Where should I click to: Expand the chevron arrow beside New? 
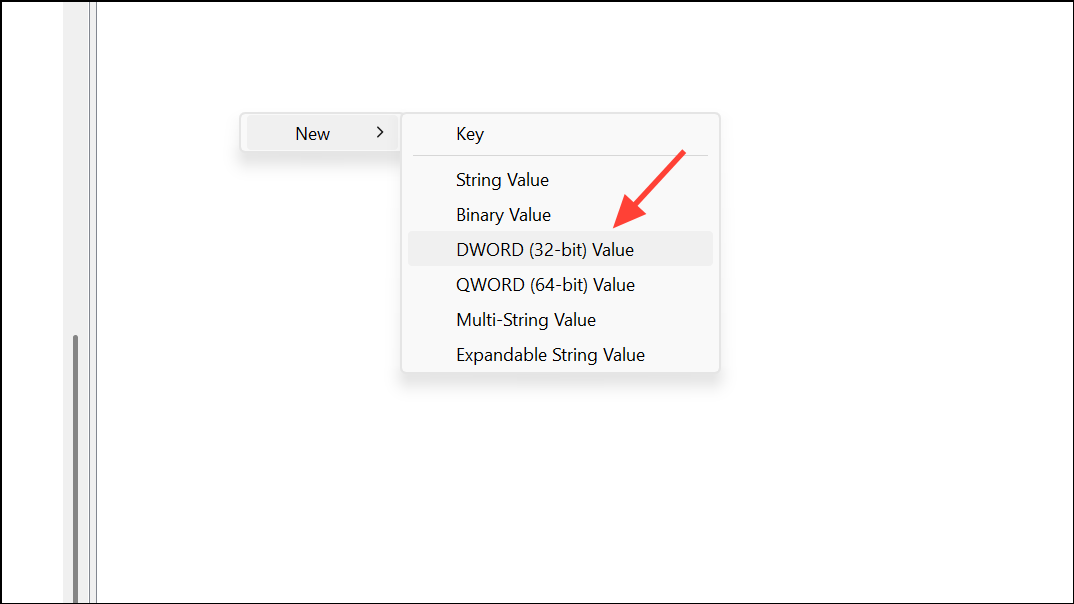[380, 133]
